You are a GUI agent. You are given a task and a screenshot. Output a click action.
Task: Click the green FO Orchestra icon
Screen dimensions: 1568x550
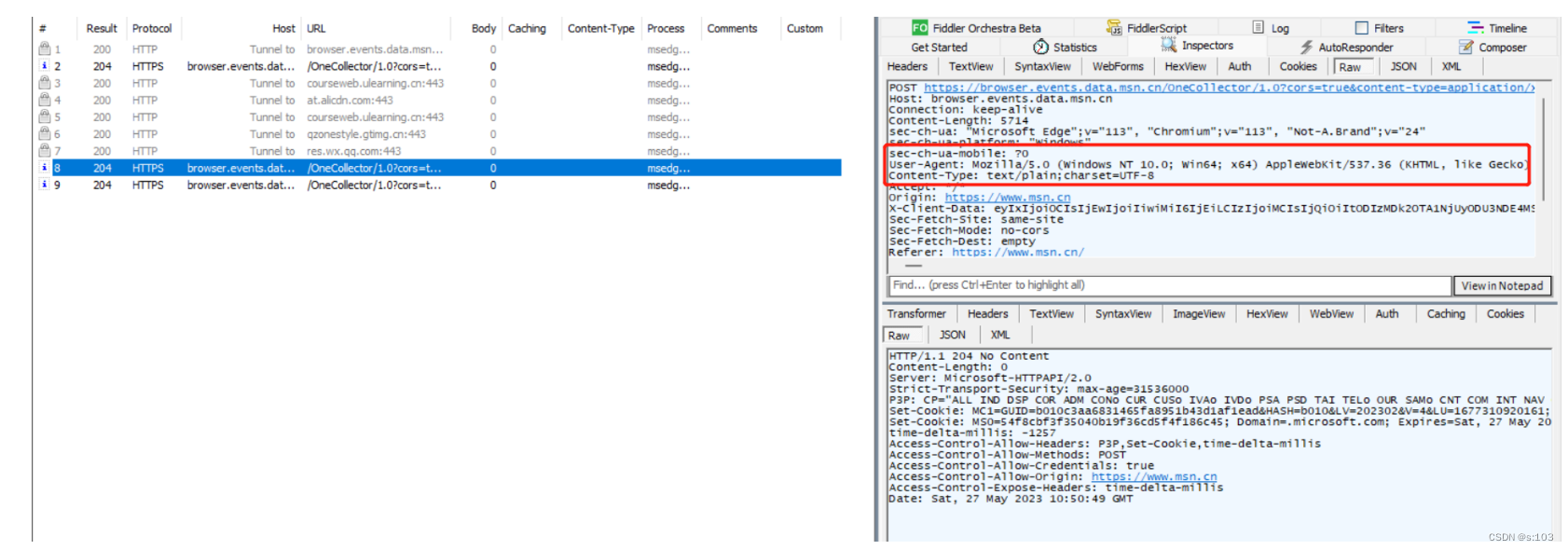(x=919, y=28)
